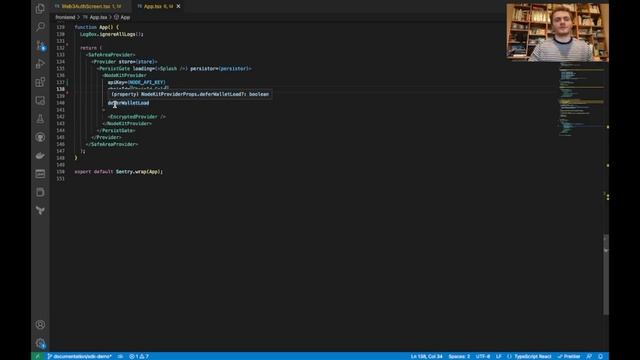Click the green remote indicator in the status bar
The height and width of the screenshot is (360, 640).
pos(38,356)
